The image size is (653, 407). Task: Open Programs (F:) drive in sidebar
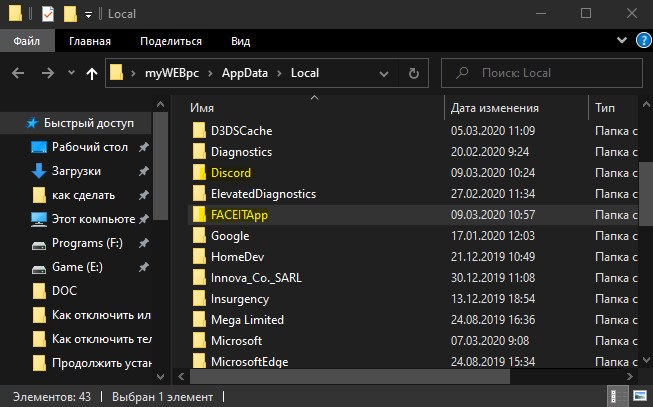(x=87, y=243)
